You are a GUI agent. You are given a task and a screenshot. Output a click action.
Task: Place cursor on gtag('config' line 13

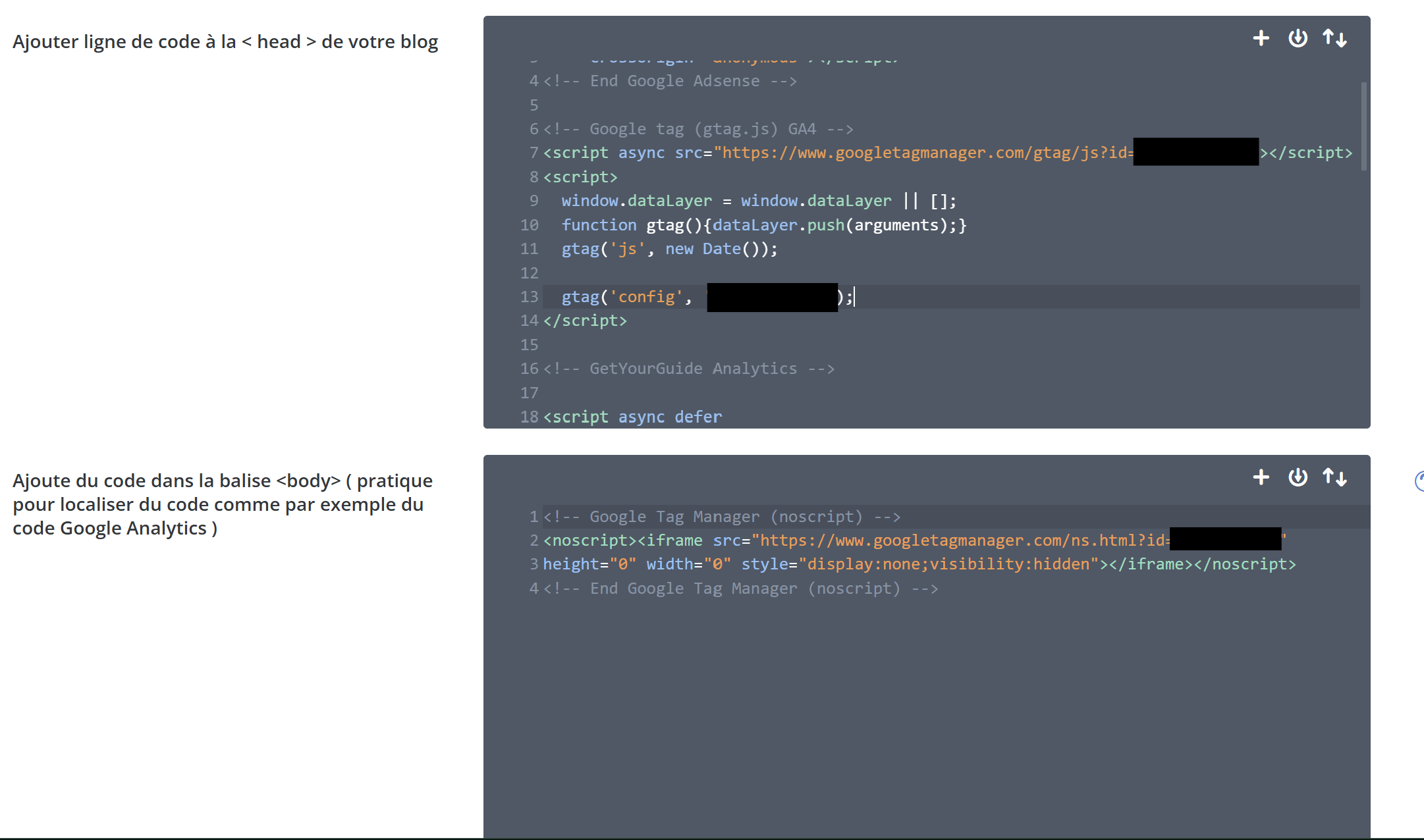[x=645, y=298]
